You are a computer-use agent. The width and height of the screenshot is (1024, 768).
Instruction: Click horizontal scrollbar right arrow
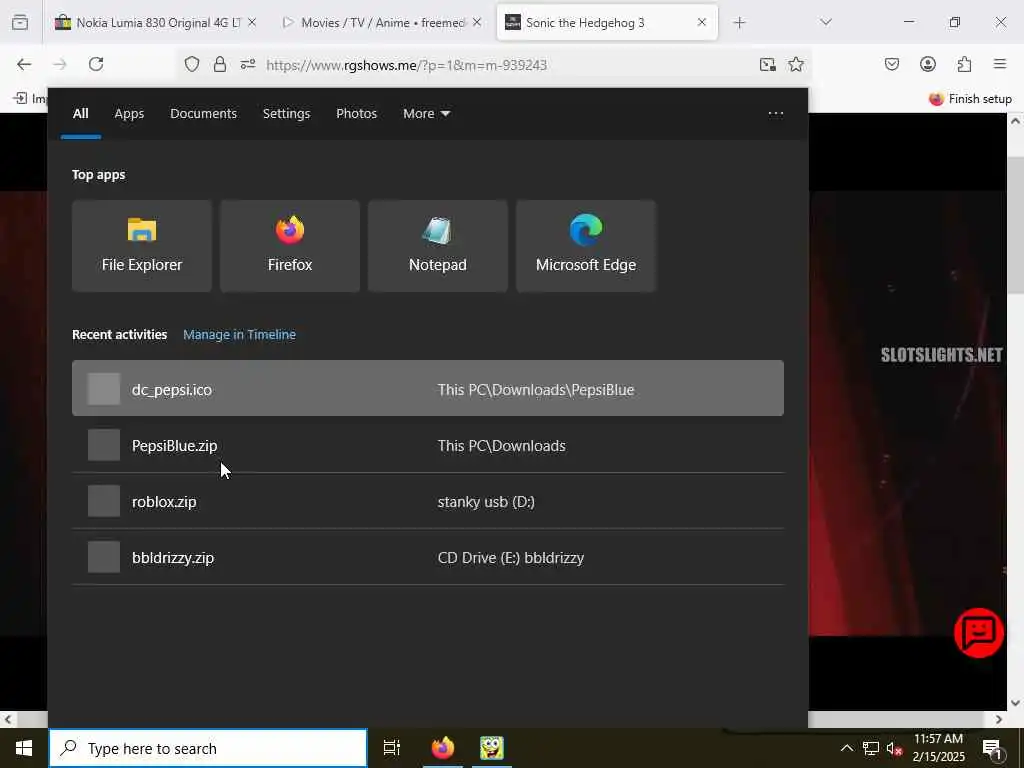[x=999, y=719]
